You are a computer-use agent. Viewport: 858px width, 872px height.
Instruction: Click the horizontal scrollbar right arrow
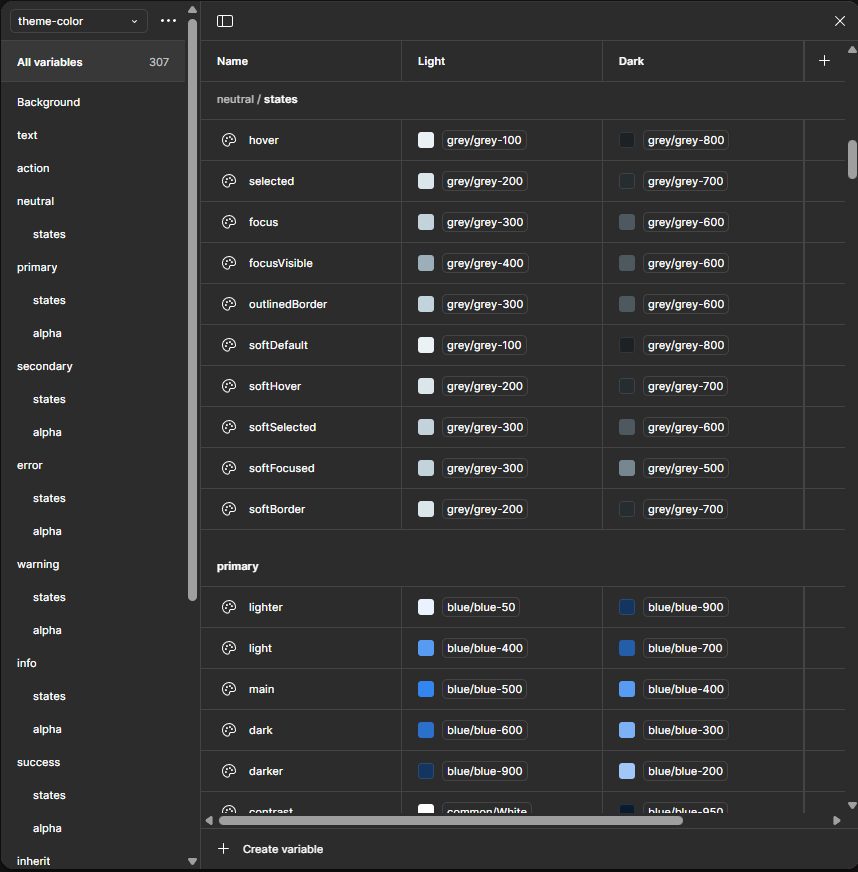[836, 820]
